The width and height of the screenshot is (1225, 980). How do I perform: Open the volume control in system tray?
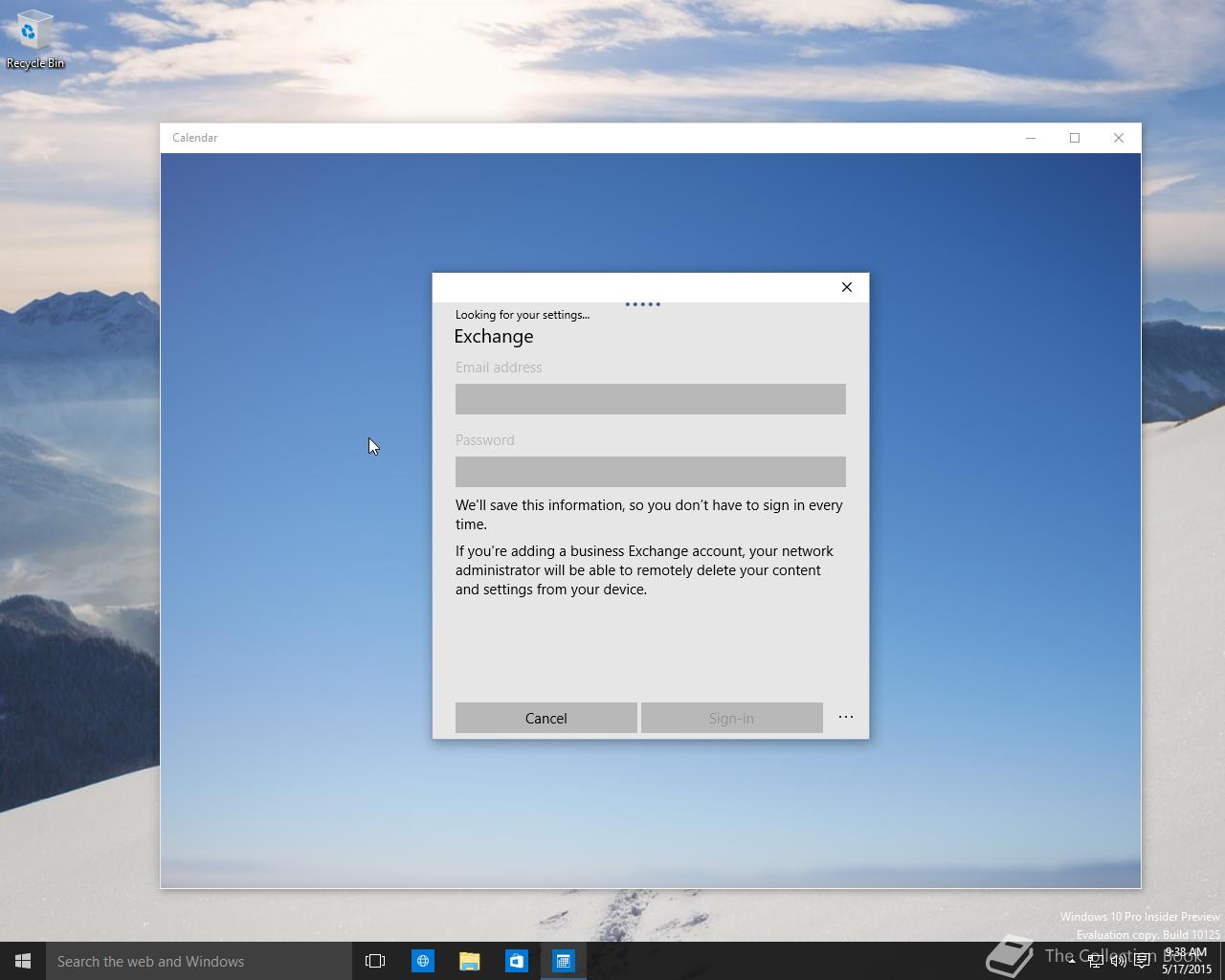(1118, 961)
